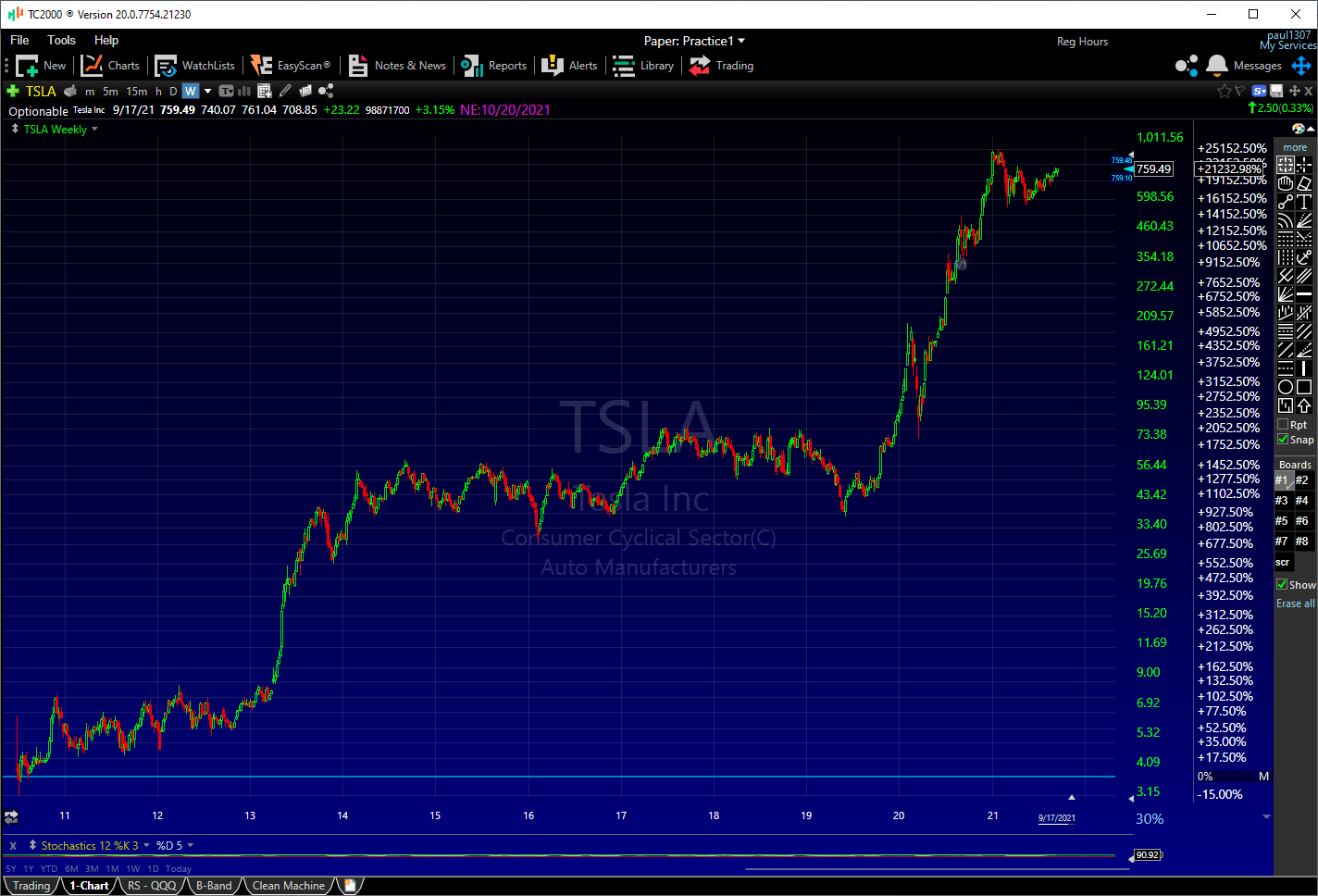The image size is (1318, 896).
Task: Open the Library toolbar button
Action: 643,66
